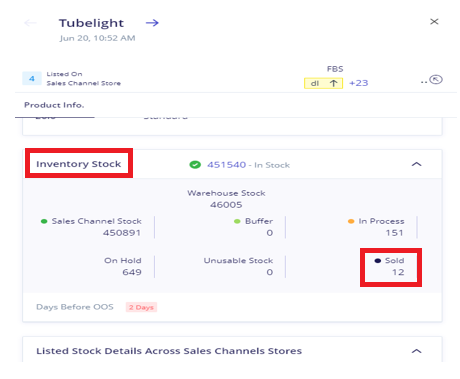The image size is (460, 379).
Task: Click the 2 Days OOS badge
Action: click(141, 307)
